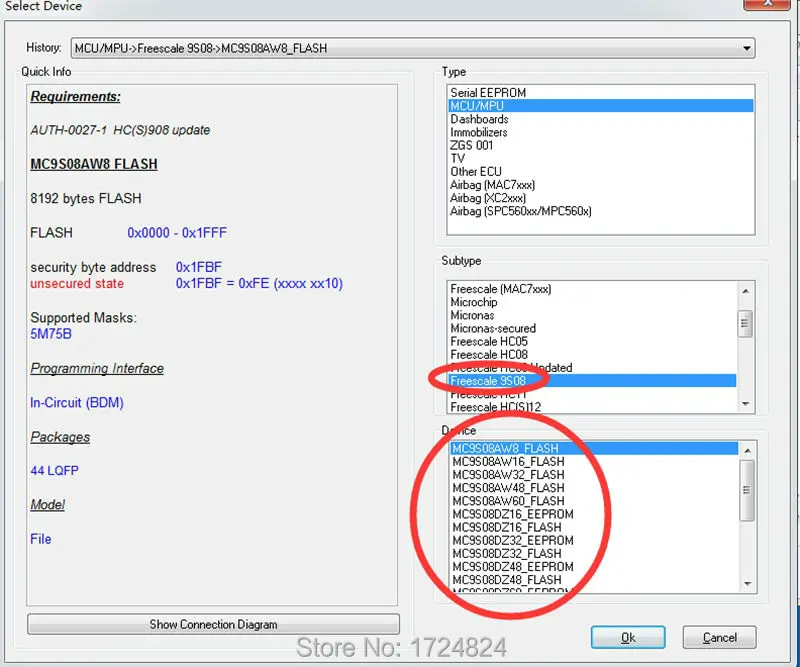Select Airbag (XC2xxx) in Type list
Image resolution: width=800 pixels, height=667 pixels.
pos(601,198)
